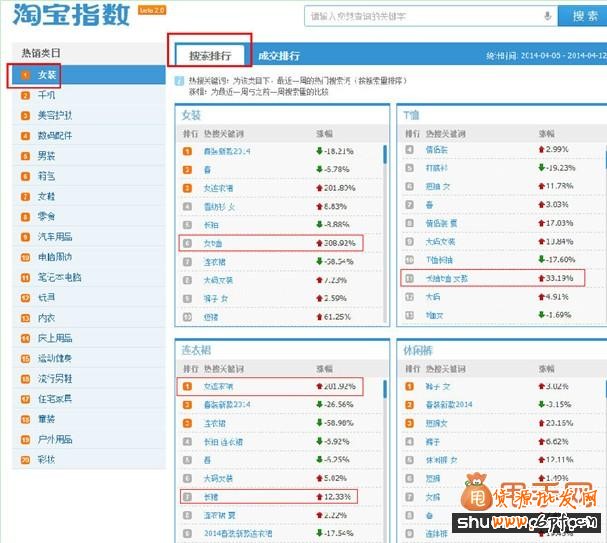Switch to the 搜索排行 tab
Image resolution: width=607 pixels, height=543 pixels.
(x=209, y=56)
